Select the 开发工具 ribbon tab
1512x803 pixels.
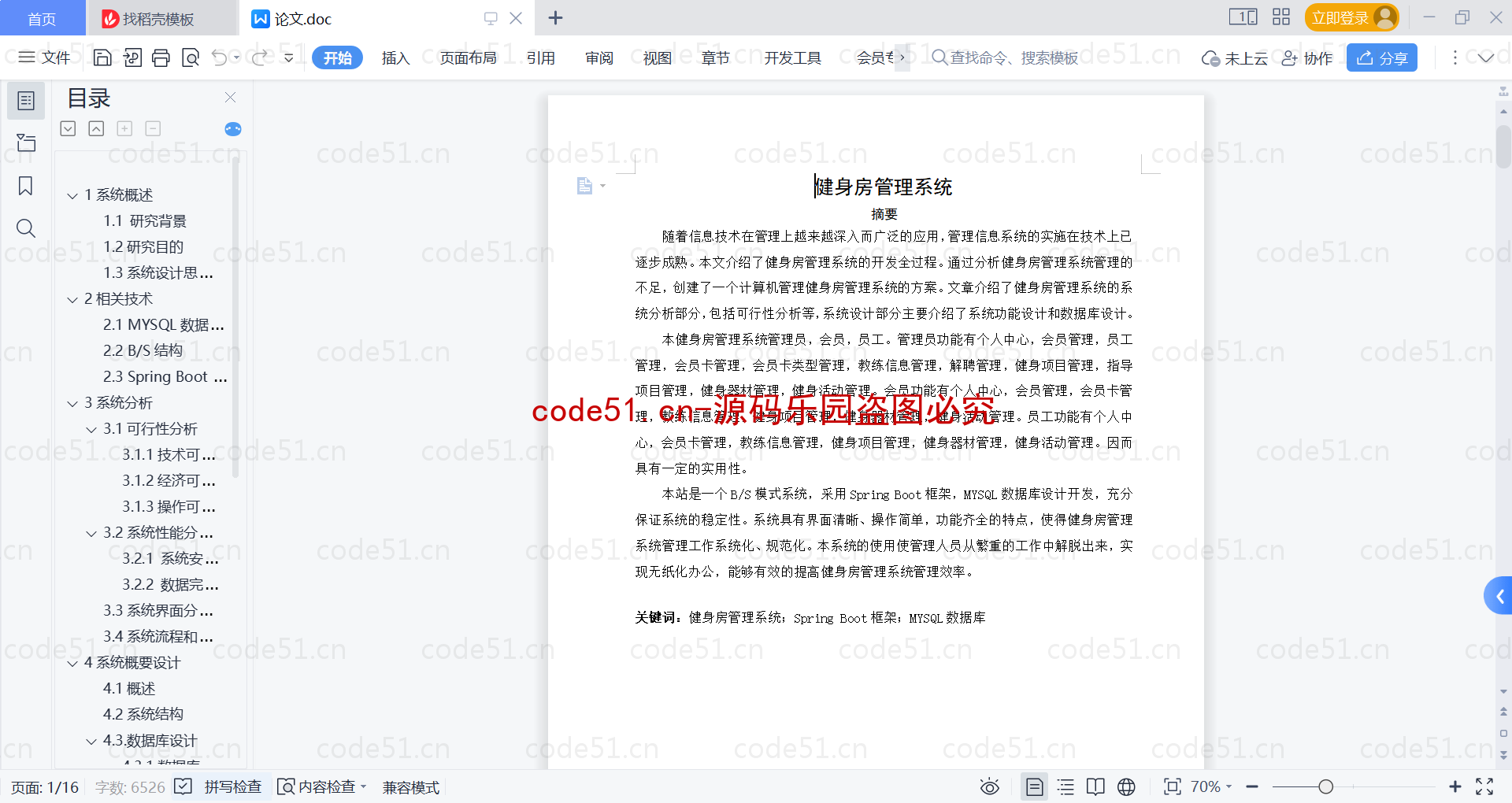click(x=792, y=57)
